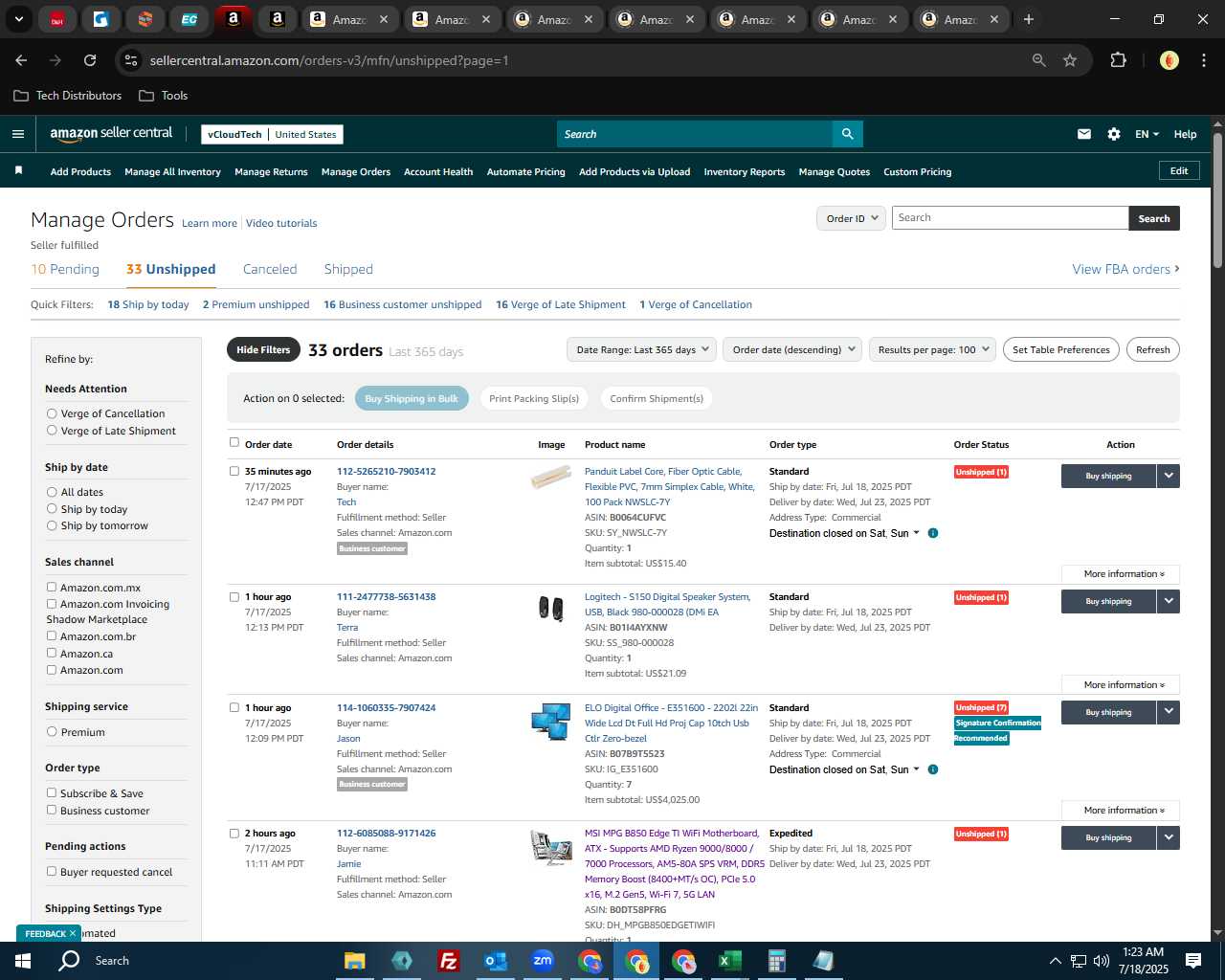Screen dimensions: 1225x980
Task: Open Date Range Last 365 days dropdown
Action: [641, 349]
